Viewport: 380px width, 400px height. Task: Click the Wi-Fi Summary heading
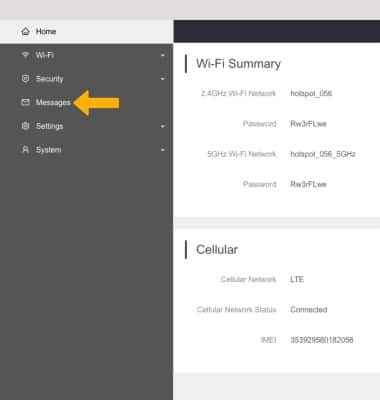[239, 63]
